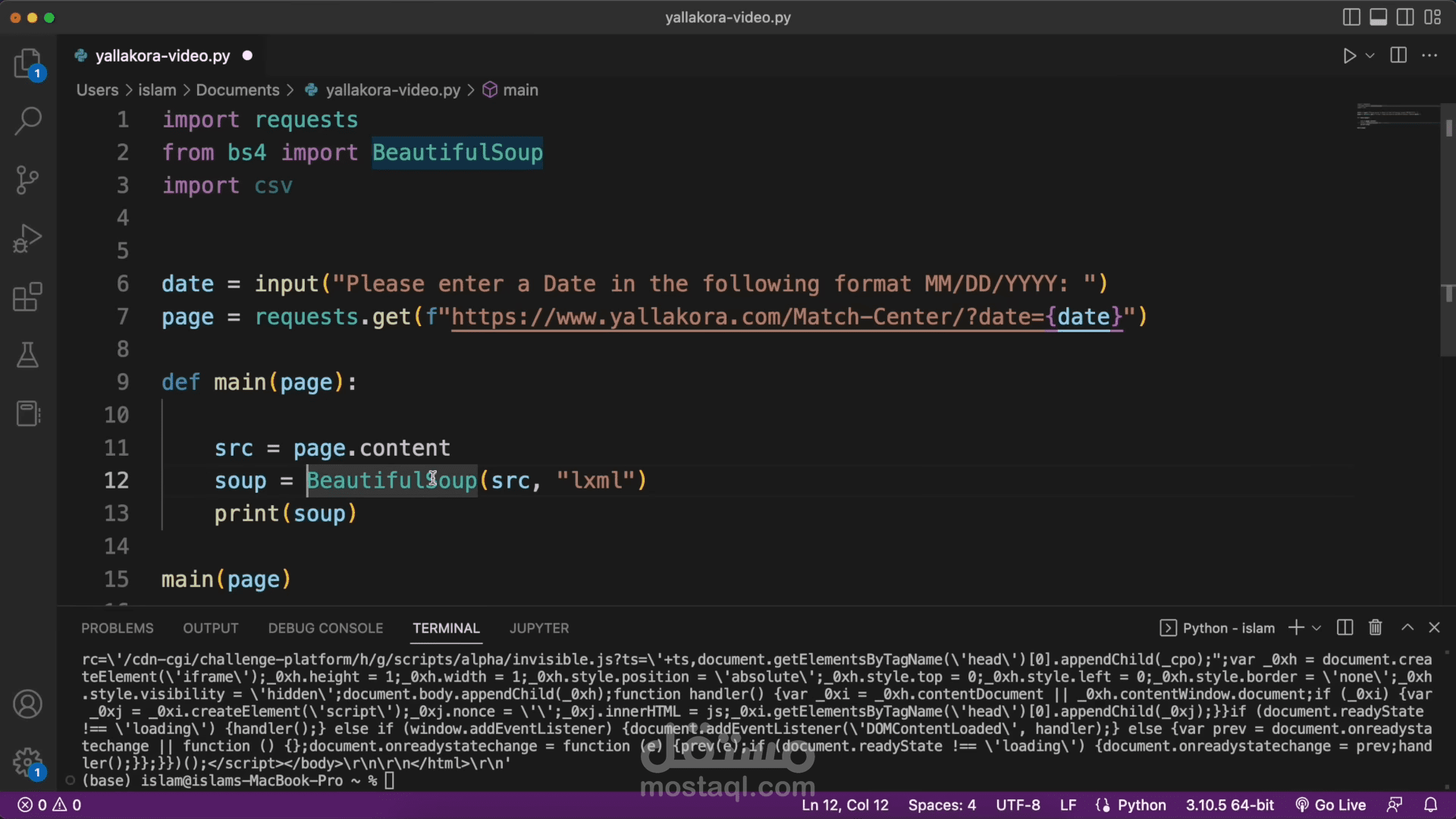Open the customize layout dropdown
Viewport: 1456px width, 819px height.
(1434, 17)
